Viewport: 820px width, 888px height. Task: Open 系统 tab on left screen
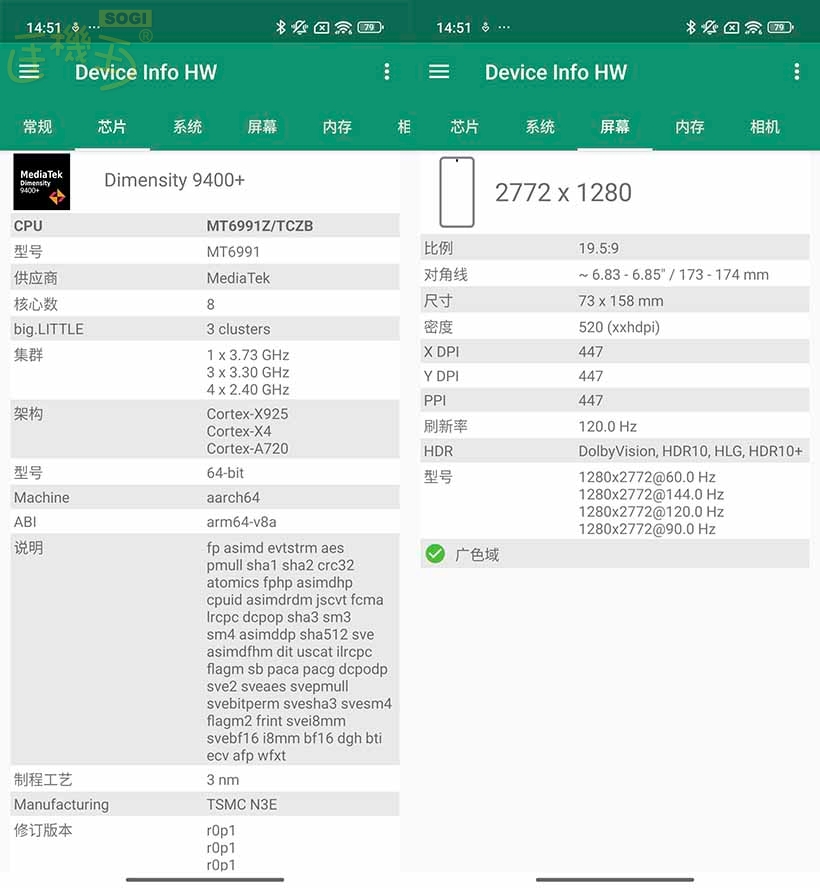coord(187,126)
